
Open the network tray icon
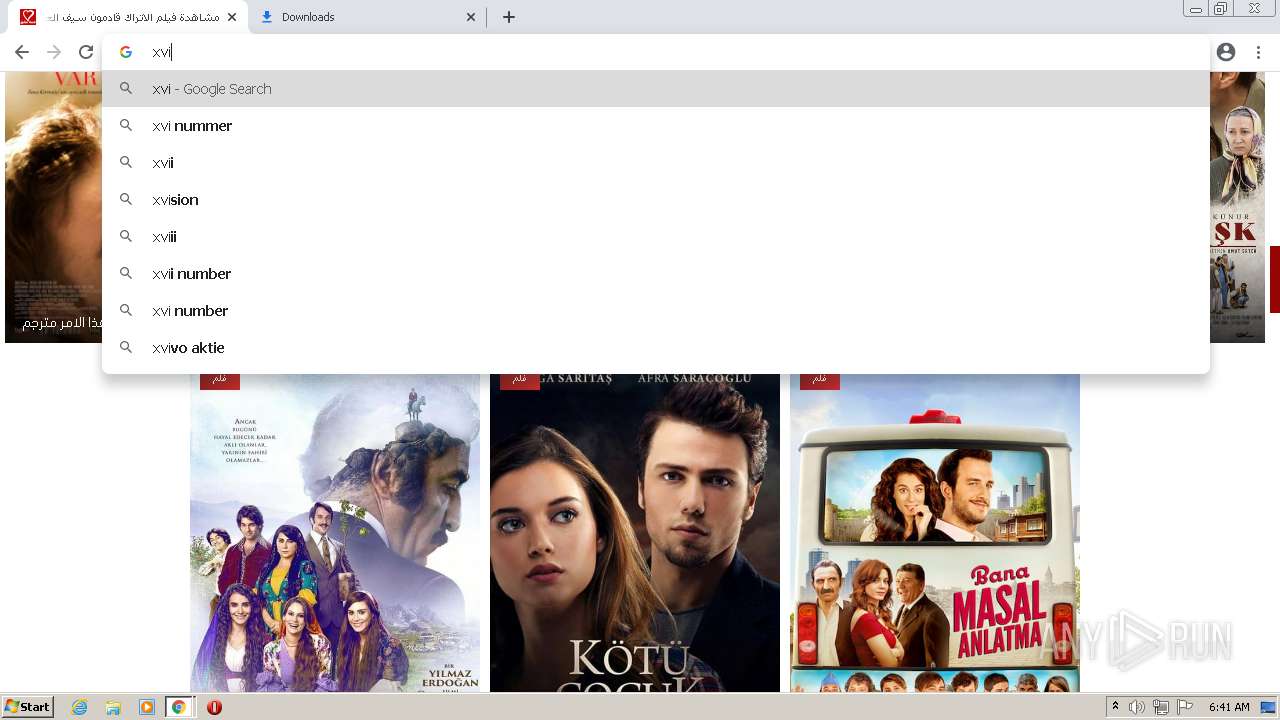click(1161, 707)
